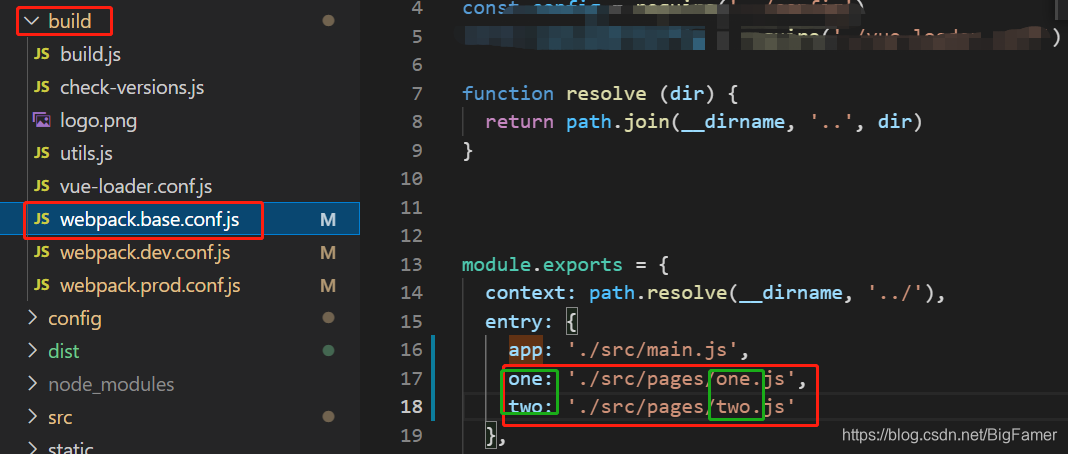Expand the config folder chevron
The height and width of the screenshot is (454, 1068).
click(31, 318)
